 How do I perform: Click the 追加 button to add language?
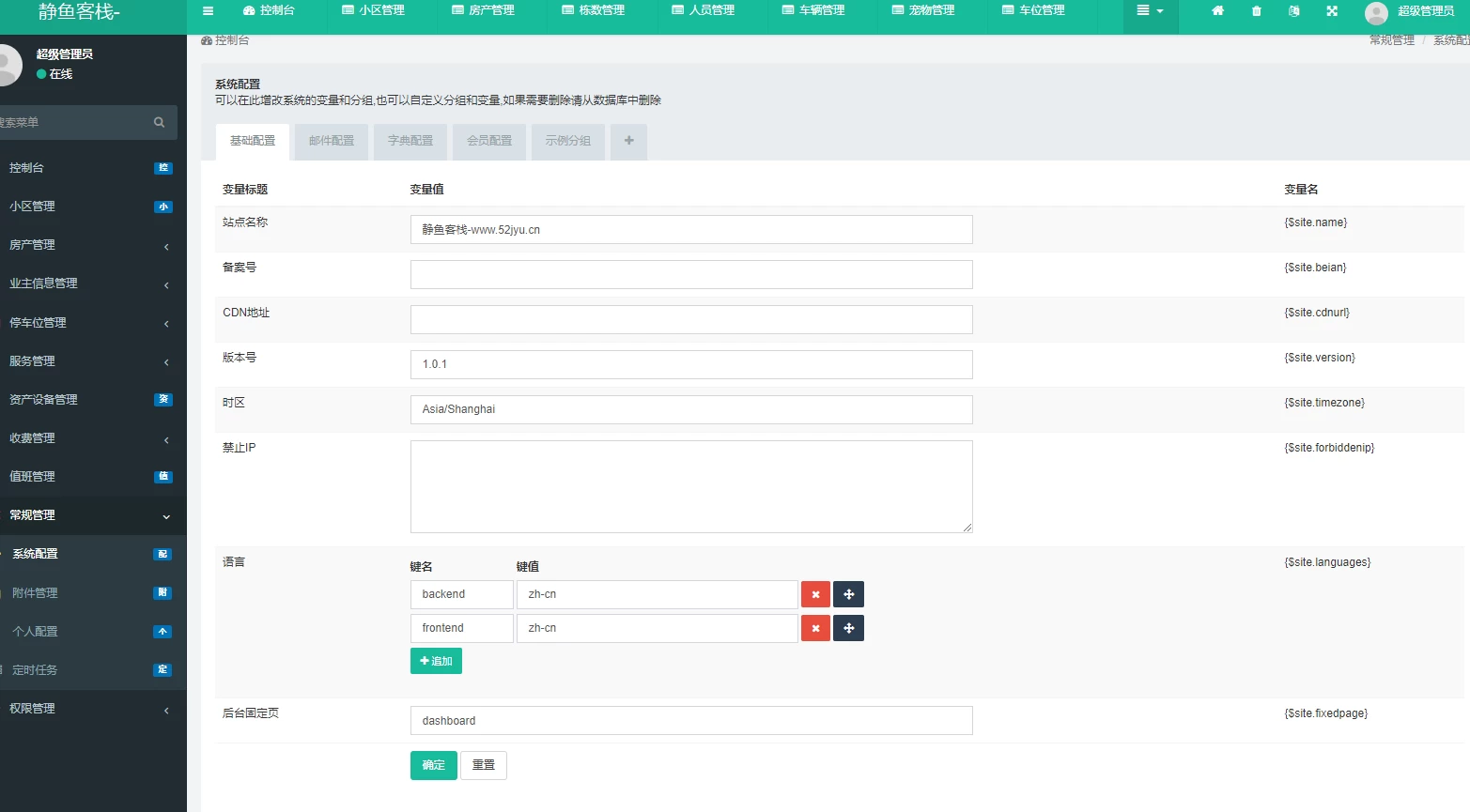click(436, 661)
